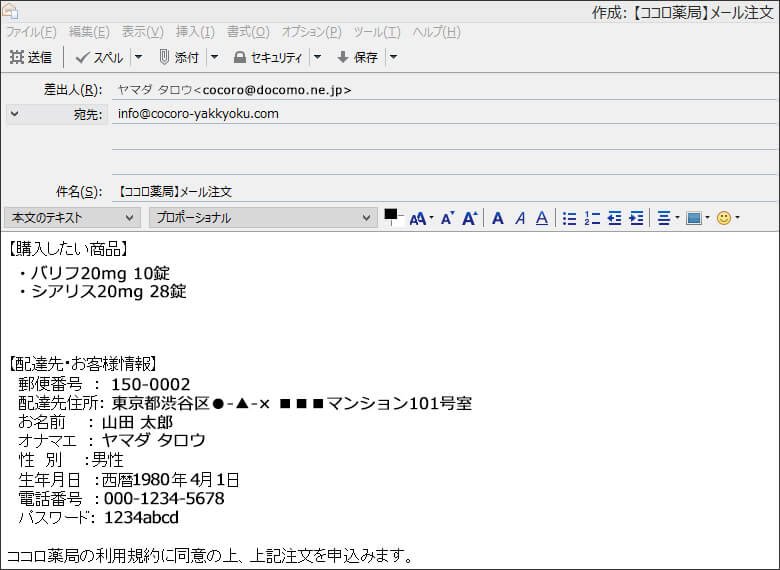This screenshot has width=780, height=570.
Task: Toggle underline text formatting
Action: (542, 218)
